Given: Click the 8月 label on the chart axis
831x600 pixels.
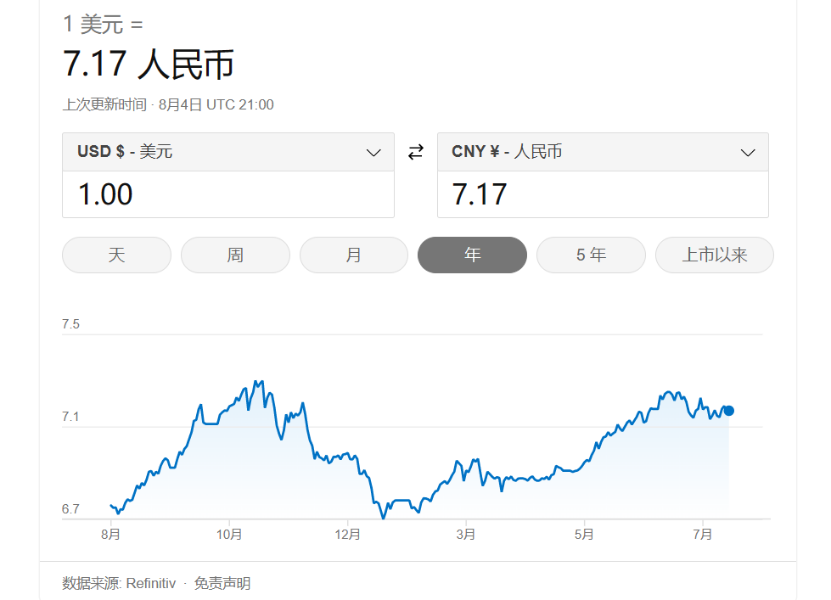Looking at the screenshot, I should pyautogui.click(x=111, y=535).
